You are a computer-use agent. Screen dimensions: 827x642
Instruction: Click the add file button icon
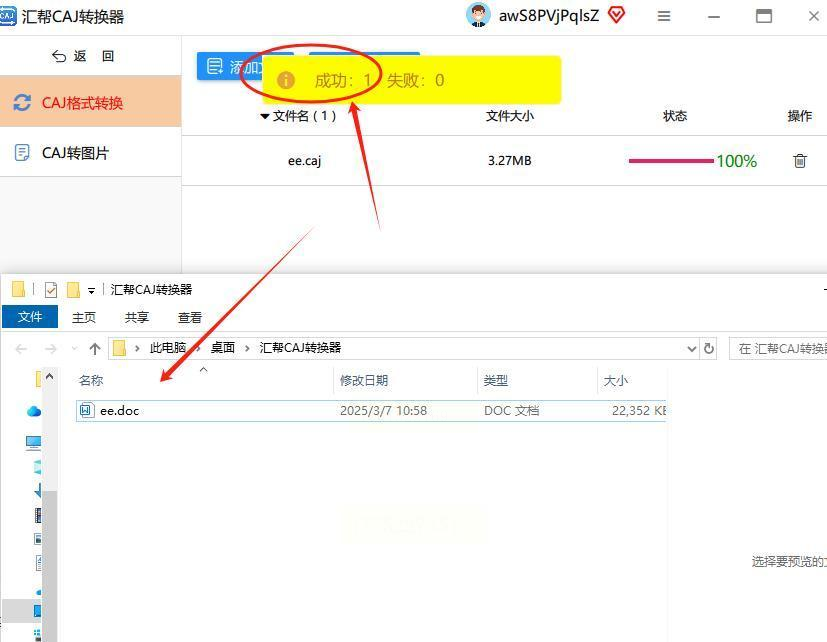[215, 66]
